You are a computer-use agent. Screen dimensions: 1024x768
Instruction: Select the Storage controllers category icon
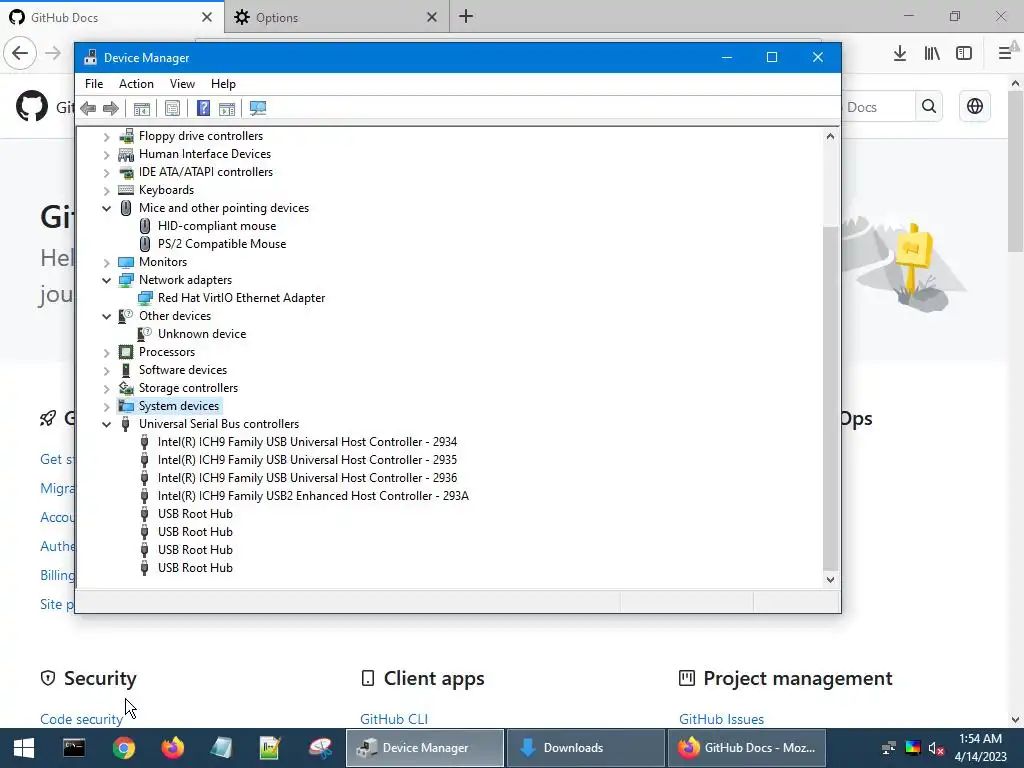(126, 388)
